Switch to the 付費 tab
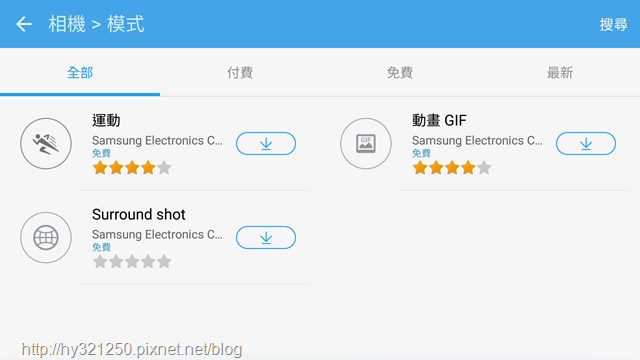The height and width of the screenshot is (360, 640). (x=240, y=73)
